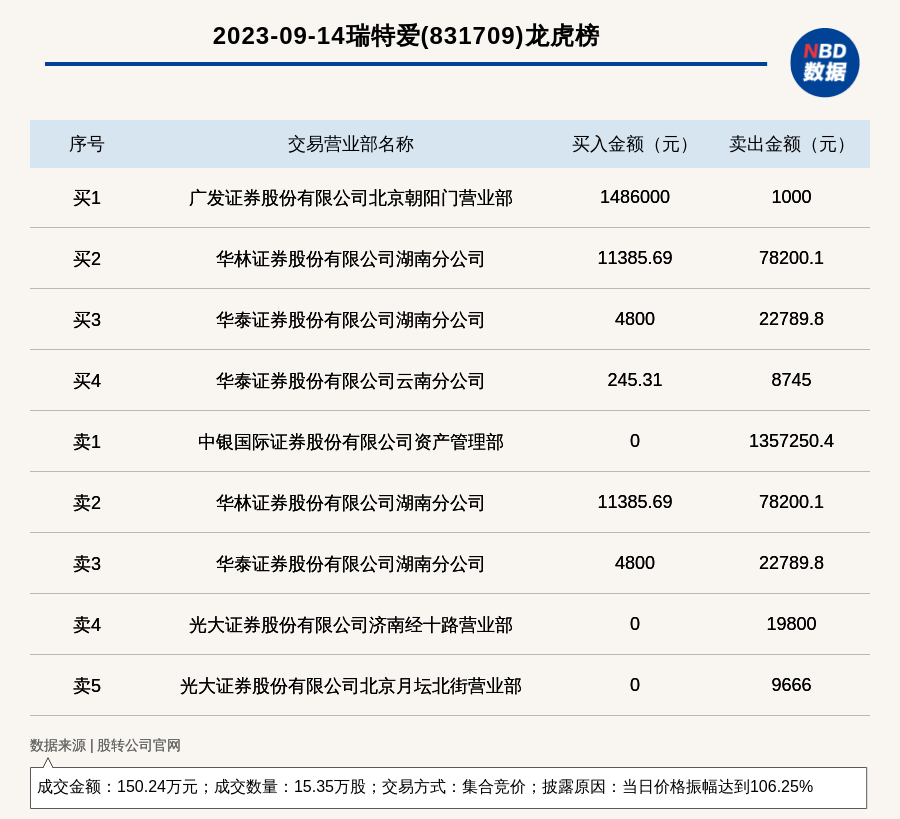
Task: Click the title 2023-09-14瑞特爱(831709)龙虎榜
Action: pyautogui.click(x=406, y=36)
